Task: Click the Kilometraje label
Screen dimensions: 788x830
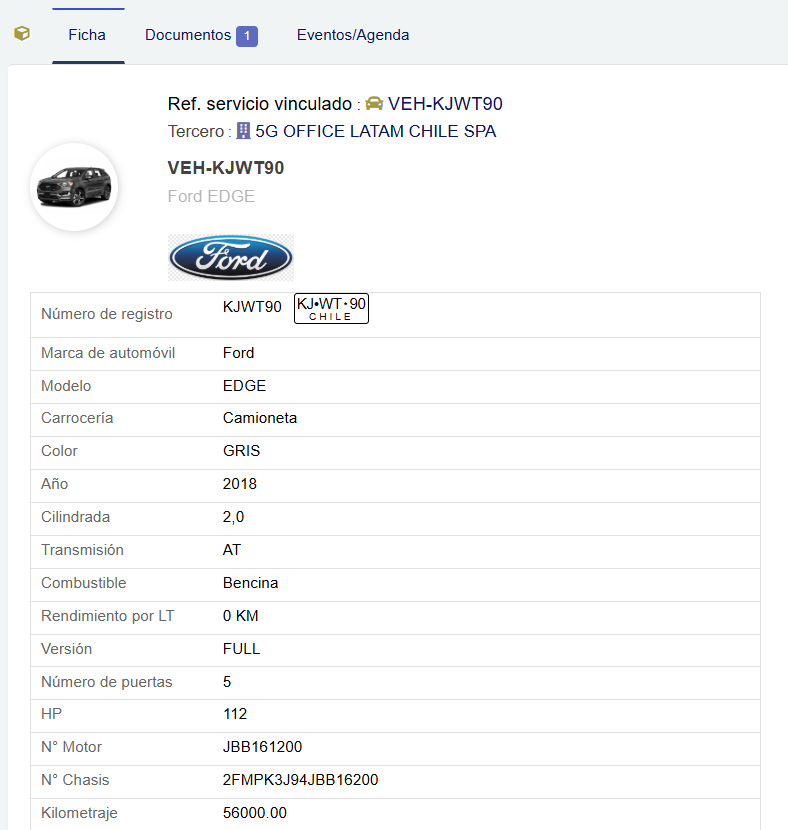Action: [x=79, y=813]
